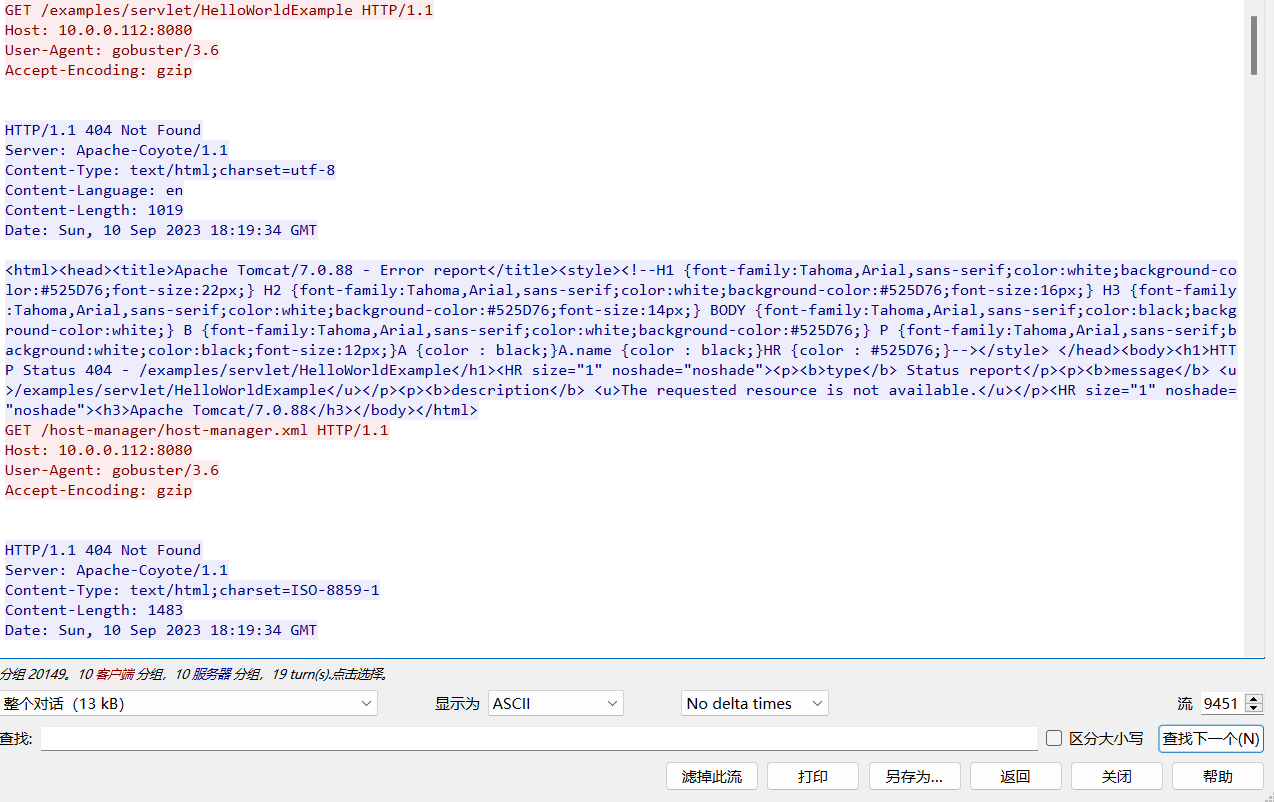Click the 查找下一个(N) button

[1211, 738]
